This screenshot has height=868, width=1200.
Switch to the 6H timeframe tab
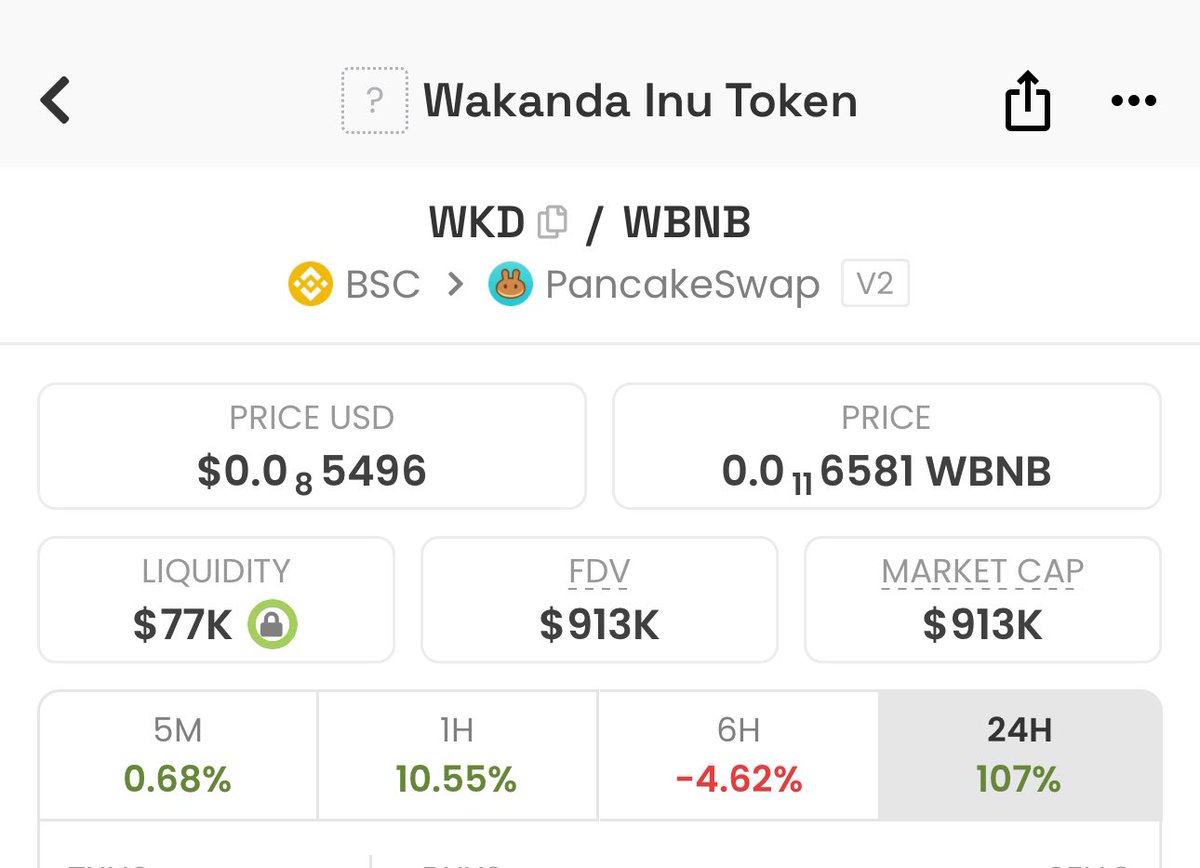pyautogui.click(x=738, y=756)
